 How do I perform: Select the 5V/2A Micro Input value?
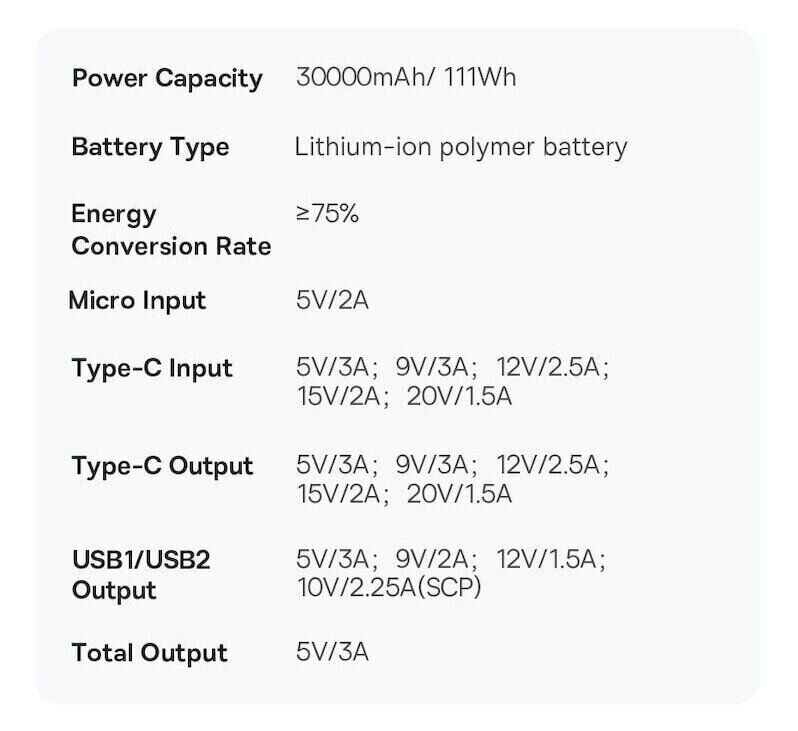pyautogui.click(x=332, y=301)
